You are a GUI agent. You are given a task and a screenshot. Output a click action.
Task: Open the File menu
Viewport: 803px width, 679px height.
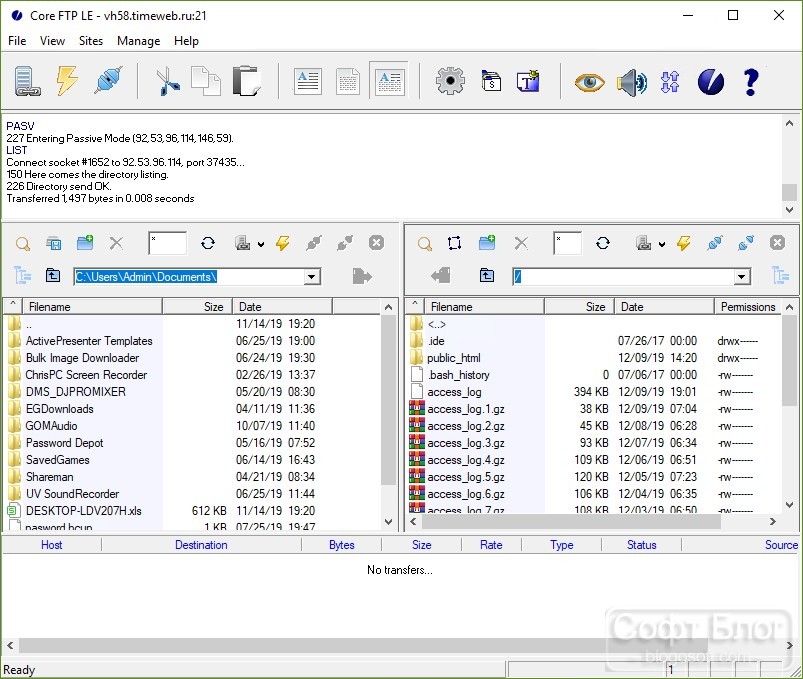(x=17, y=41)
